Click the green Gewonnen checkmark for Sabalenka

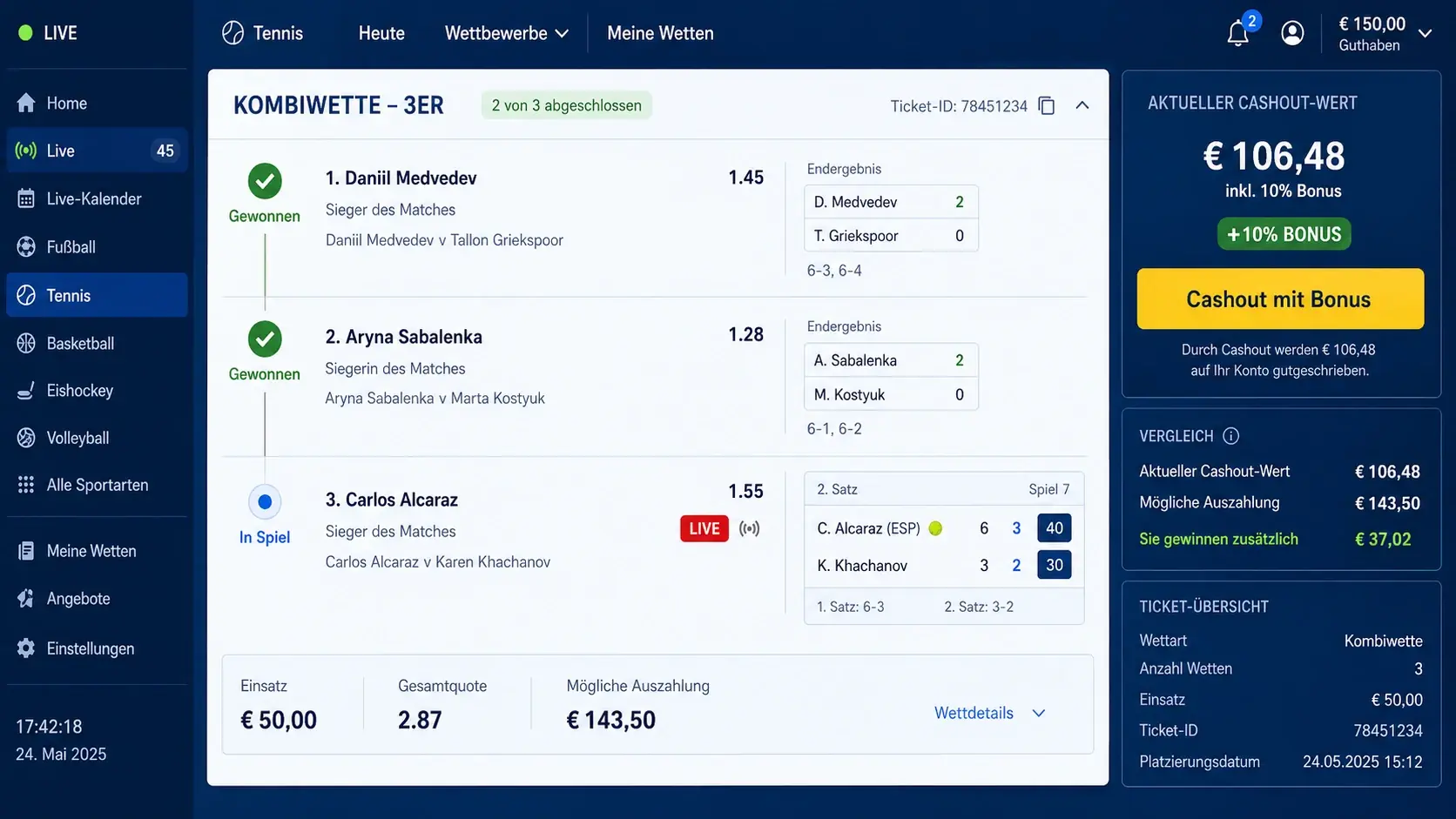coord(265,339)
